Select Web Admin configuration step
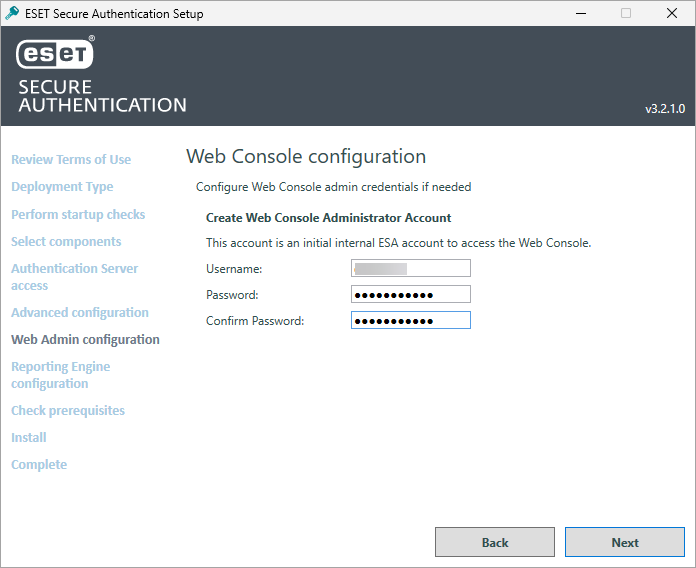696x568 pixels. click(85, 339)
